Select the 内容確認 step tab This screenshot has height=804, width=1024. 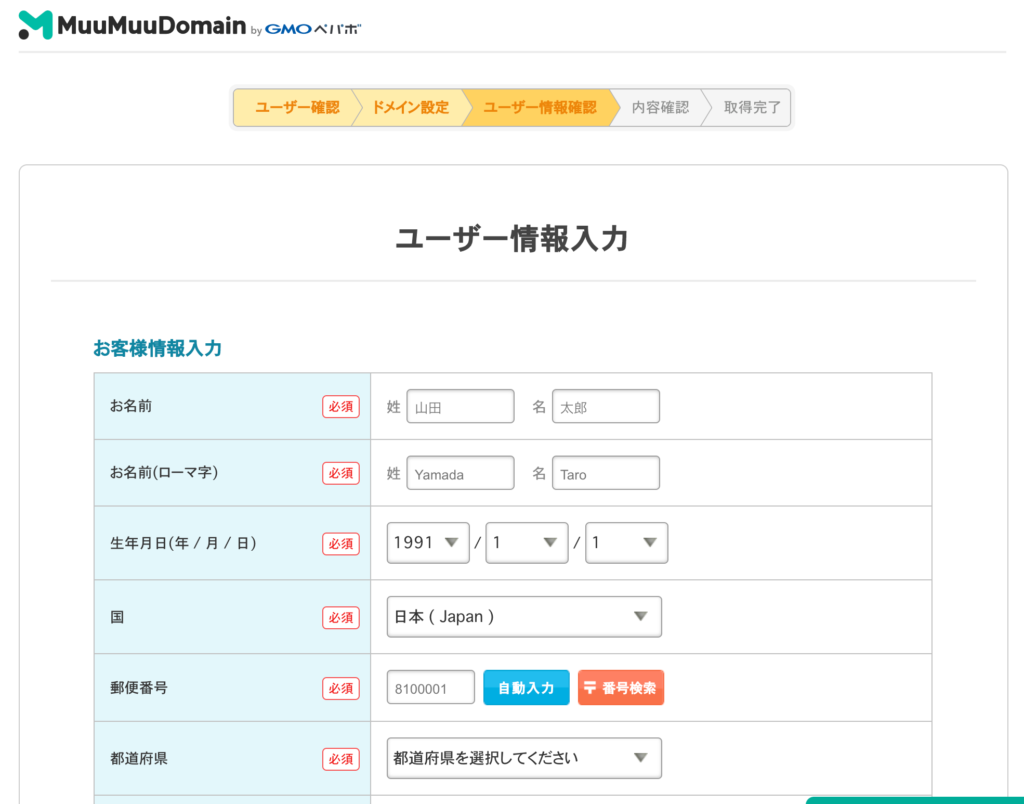pyautogui.click(x=660, y=108)
